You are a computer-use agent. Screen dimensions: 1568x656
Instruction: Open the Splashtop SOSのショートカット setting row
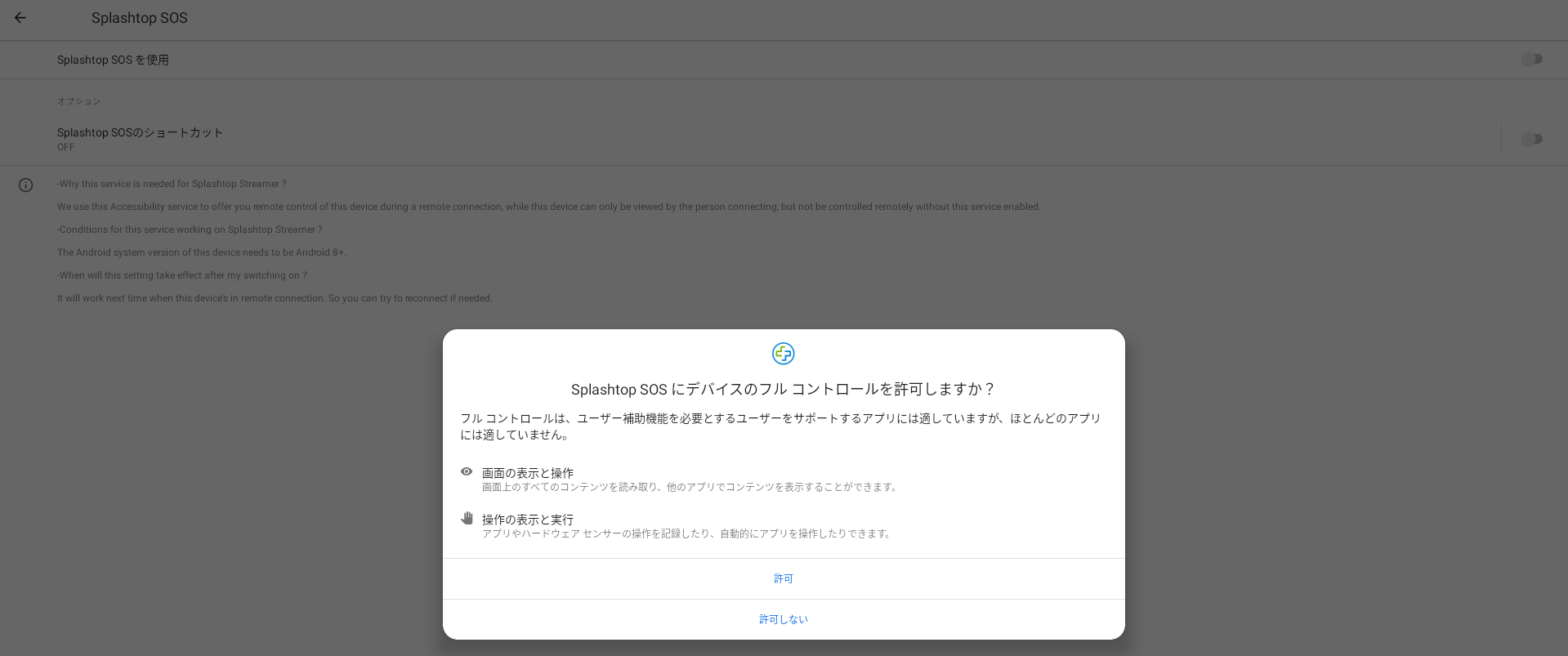click(x=750, y=139)
